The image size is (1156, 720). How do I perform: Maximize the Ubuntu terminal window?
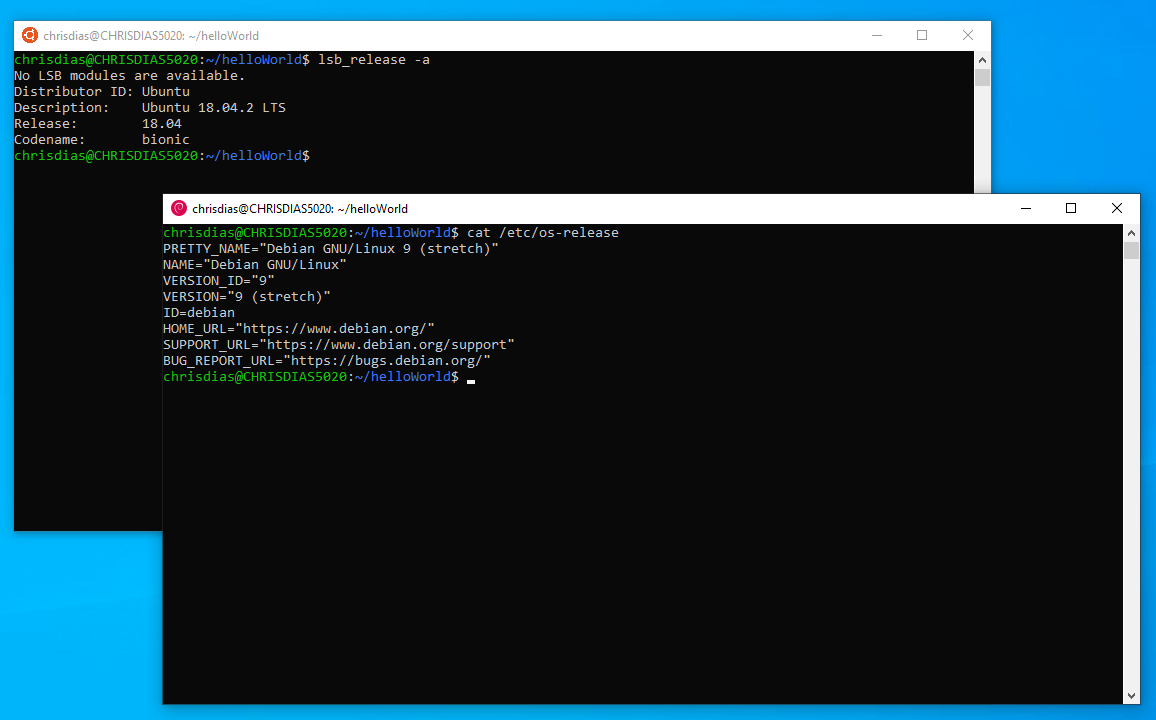point(922,35)
